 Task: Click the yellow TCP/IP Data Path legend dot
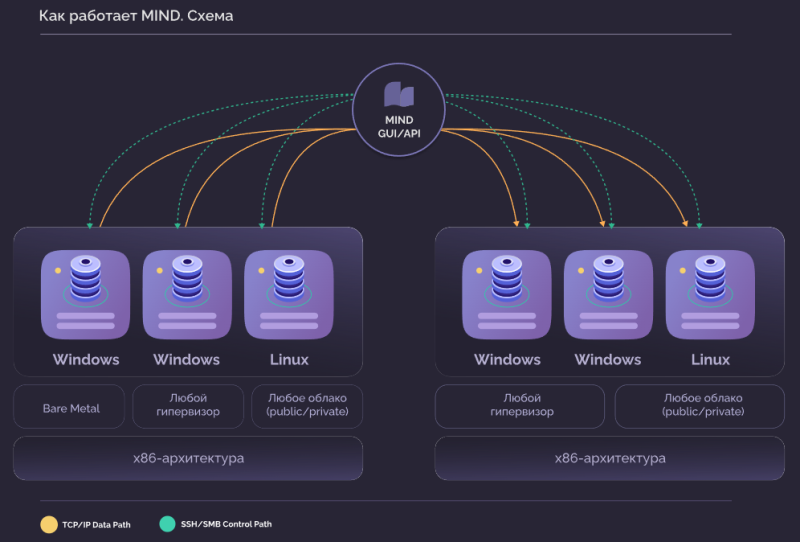[x=48, y=523]
